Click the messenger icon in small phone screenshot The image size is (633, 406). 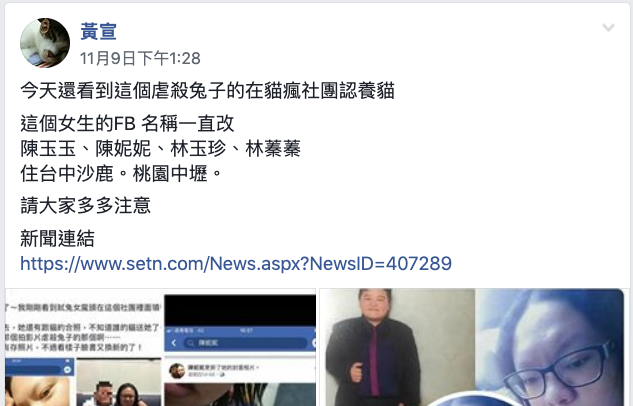(67, 369)
